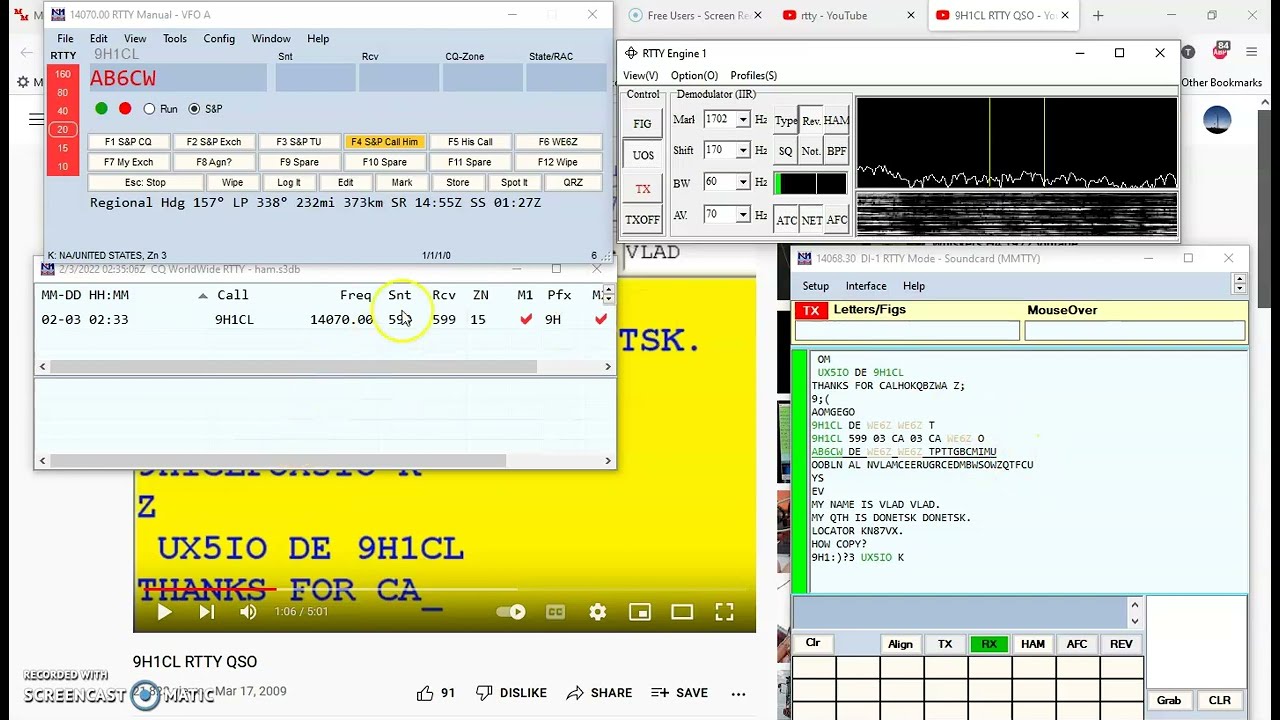This screenshot has width=1280, height=720.
Task: Click F4 S&P Call Him button
Action: click(385, 142)
